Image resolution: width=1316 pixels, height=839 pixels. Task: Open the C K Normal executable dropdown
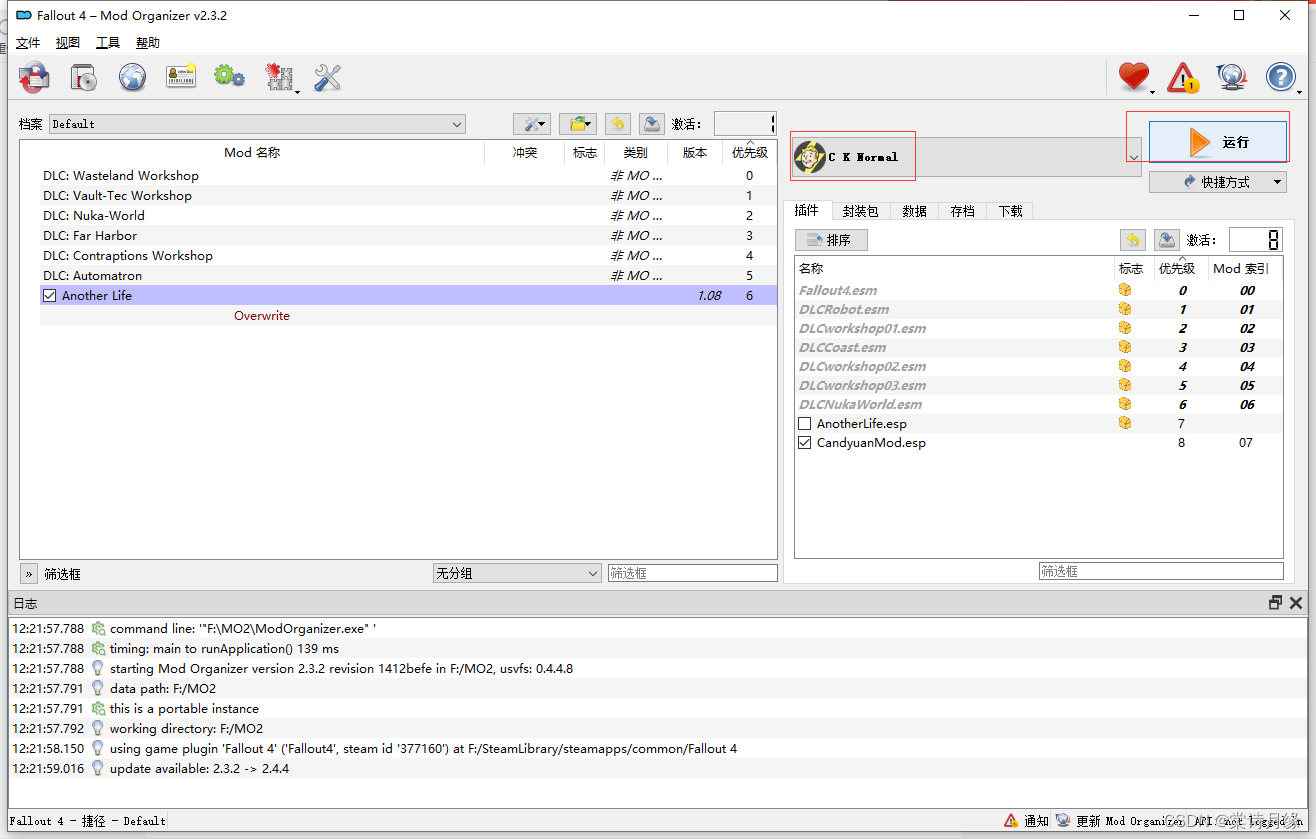966,157
